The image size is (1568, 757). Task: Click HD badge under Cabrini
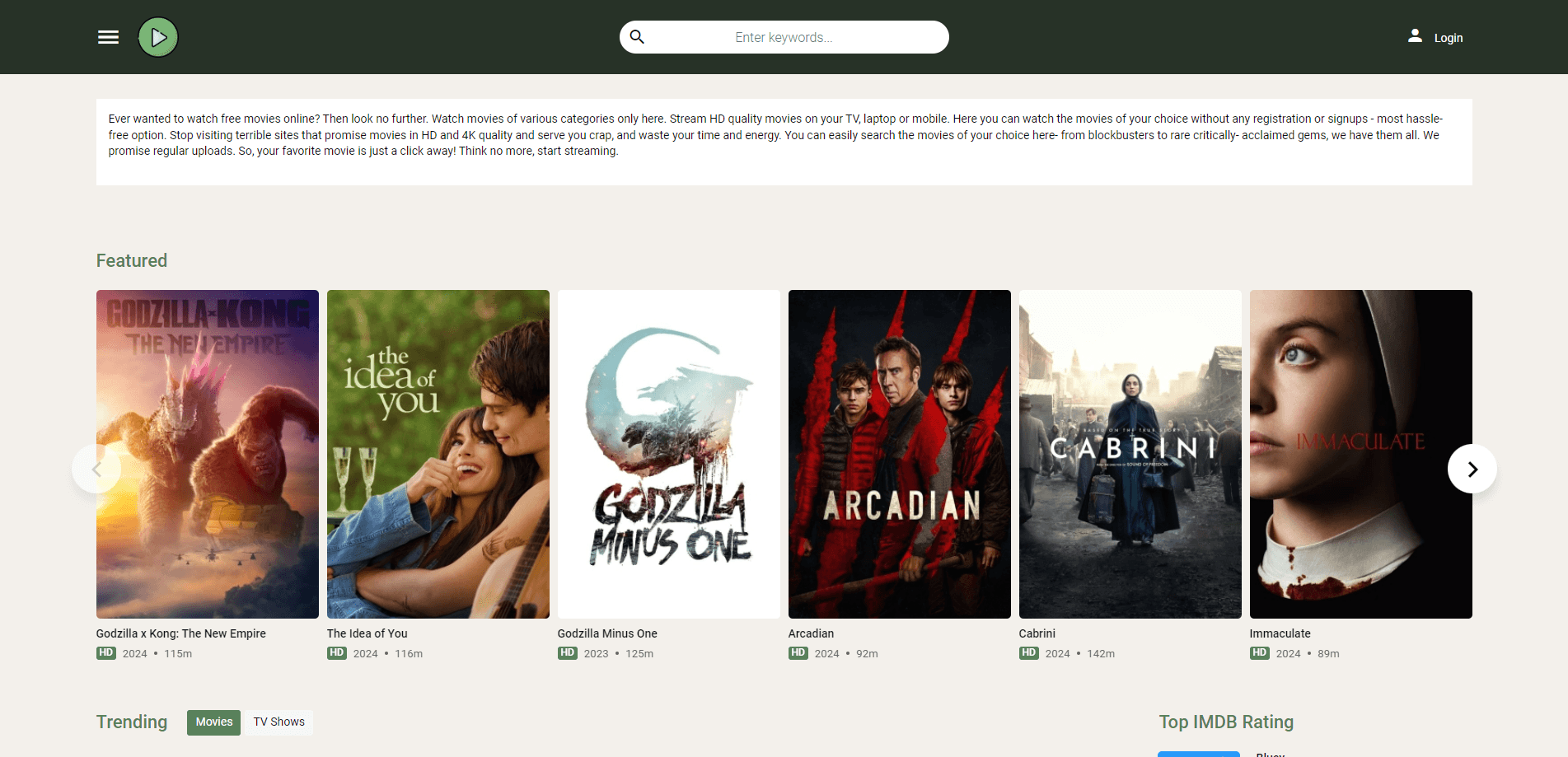(1029, 653)
